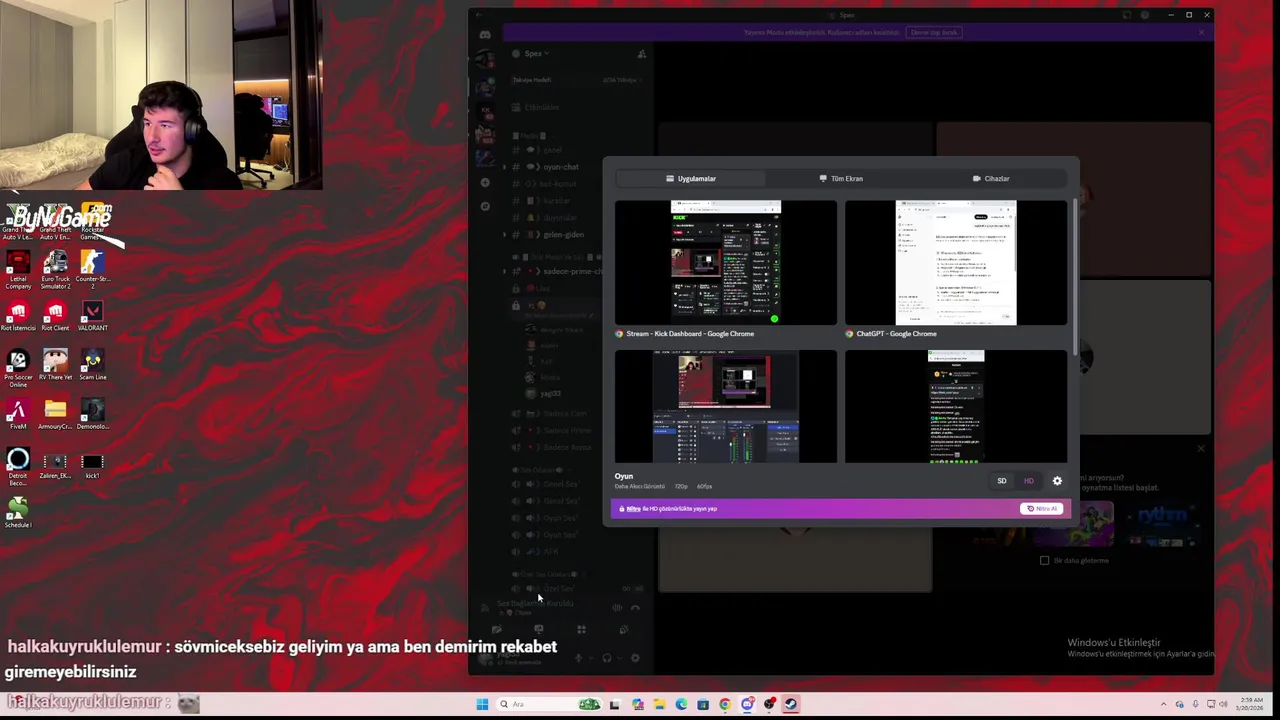Show hidden system tray icons

coord(1163,704)
